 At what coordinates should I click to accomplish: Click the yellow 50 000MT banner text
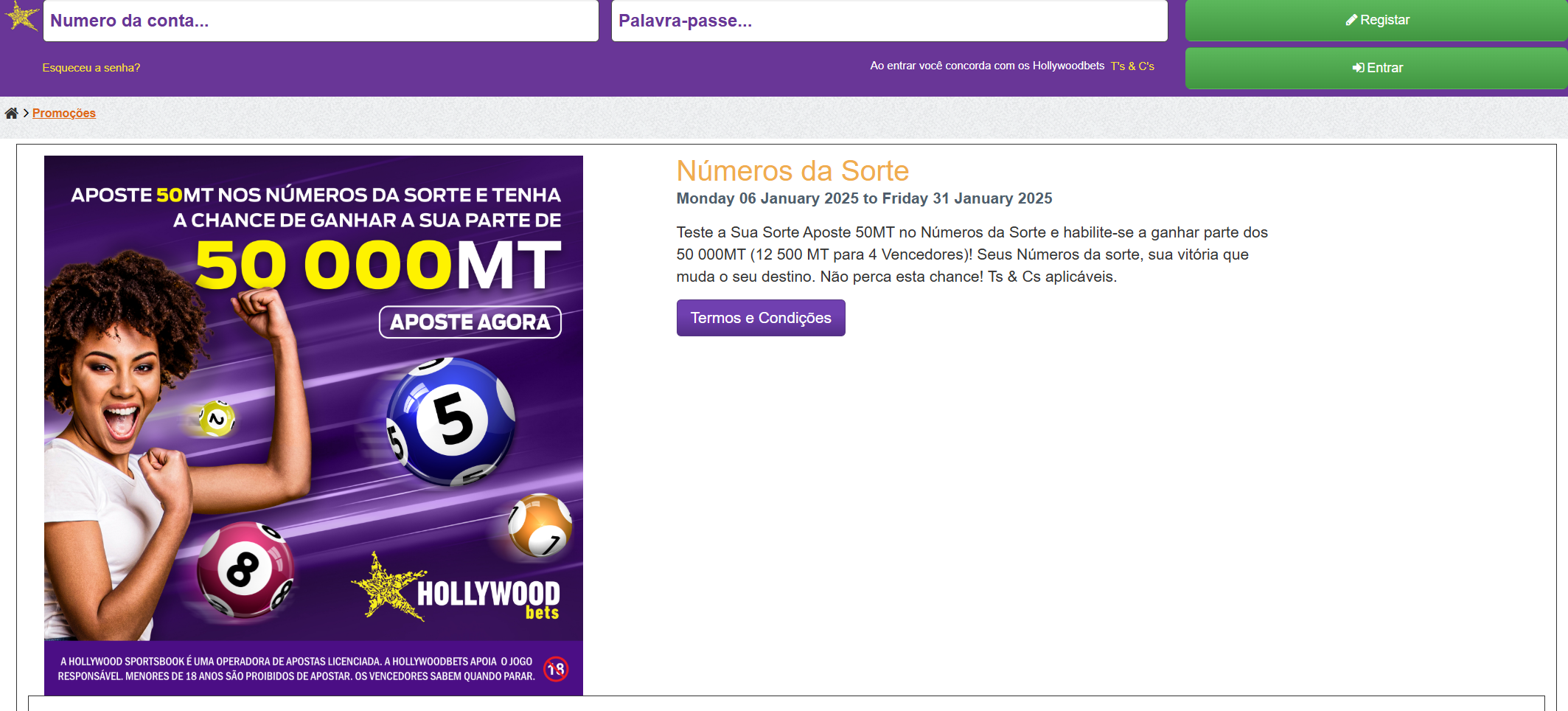coord(377,266)
